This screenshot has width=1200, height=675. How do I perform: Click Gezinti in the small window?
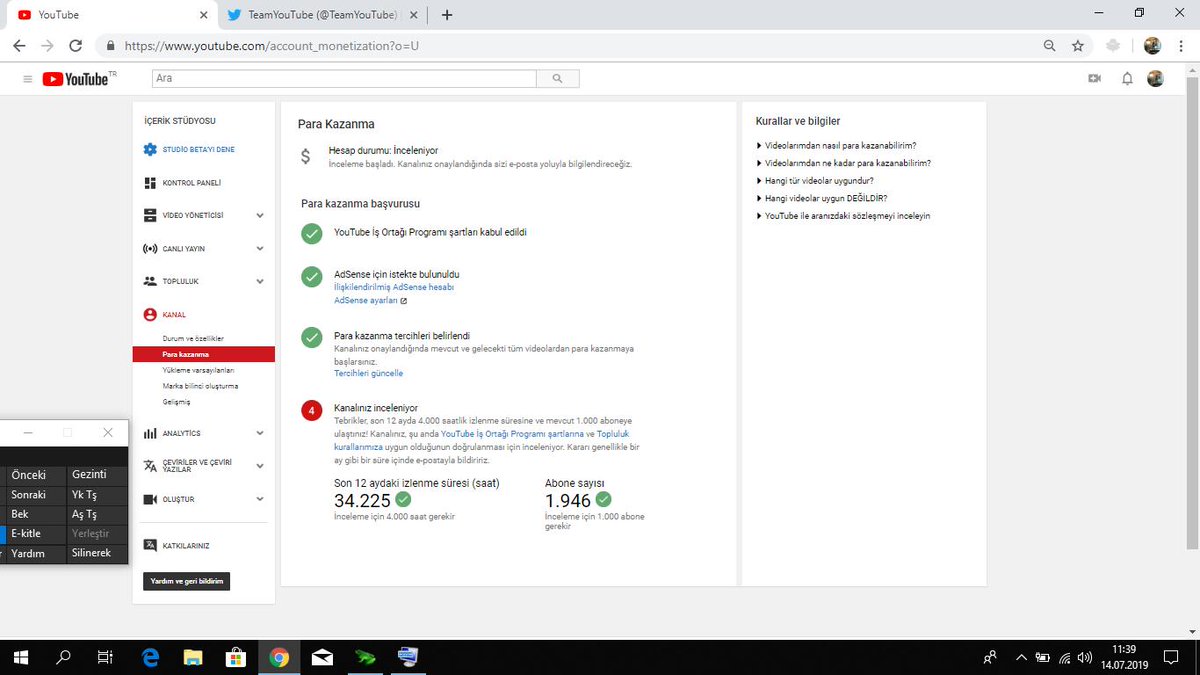point(97,475)
